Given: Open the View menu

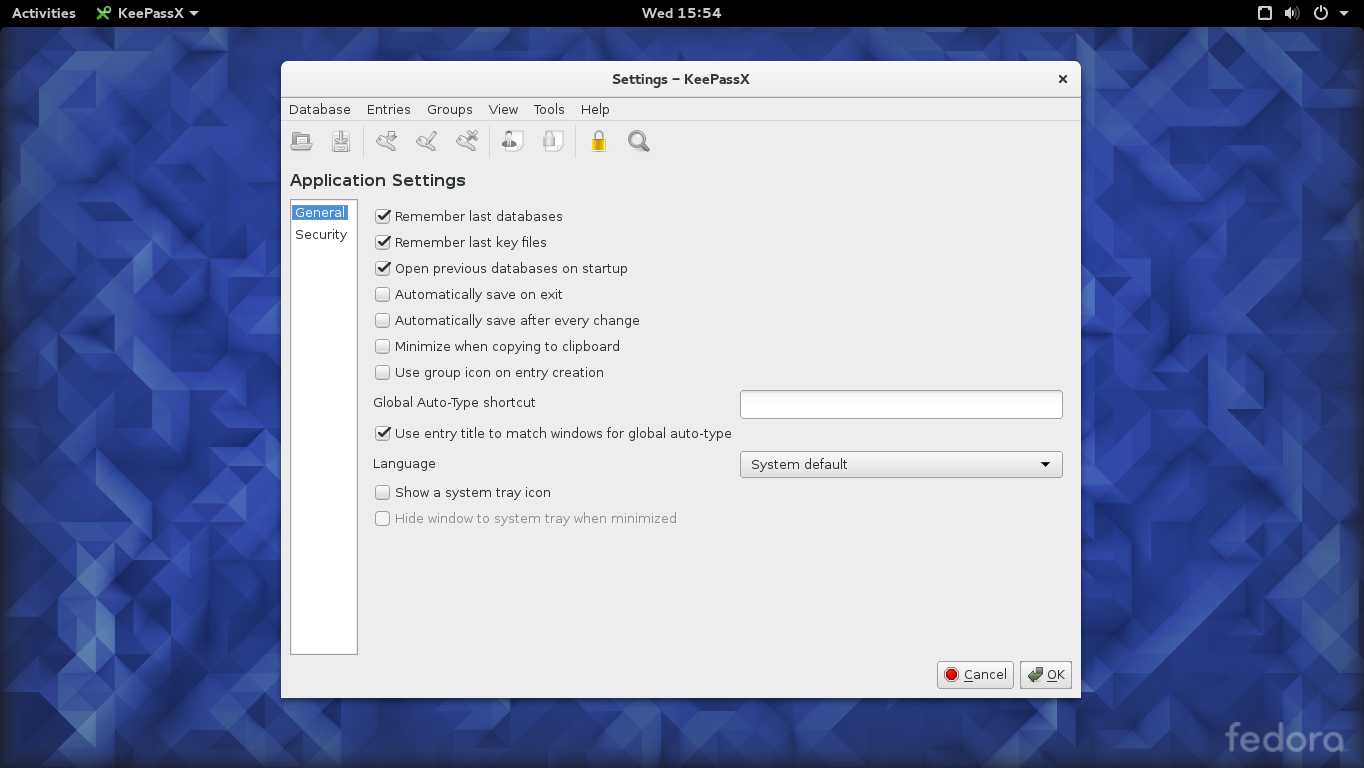Looking at the screenshot, I should coord(503,109).
